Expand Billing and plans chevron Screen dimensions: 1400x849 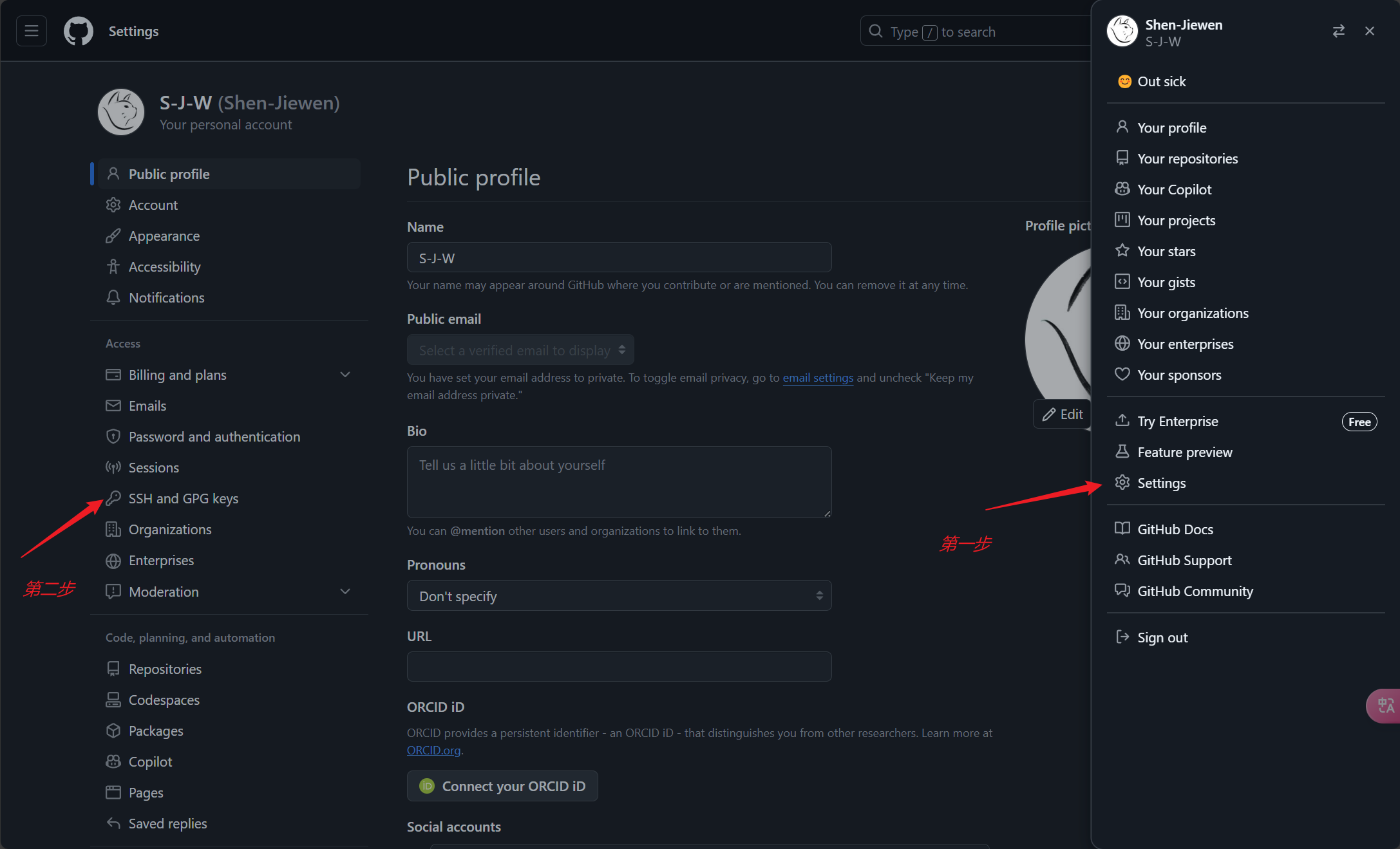pos(345,375)
